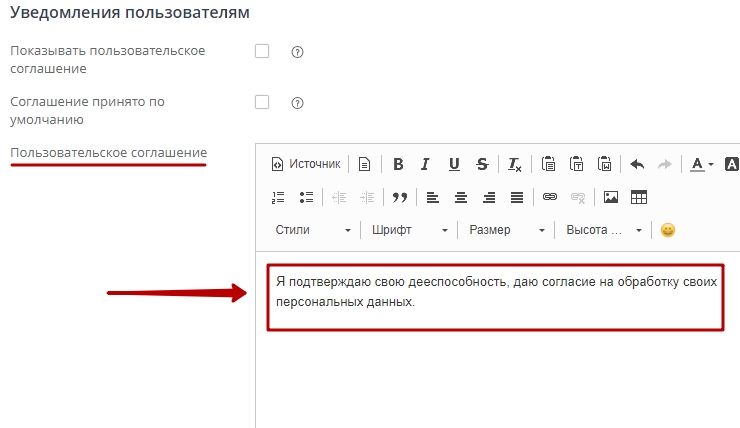740x428 pixels.
Task: Toggle bold formatting
Action: (398, 164)
